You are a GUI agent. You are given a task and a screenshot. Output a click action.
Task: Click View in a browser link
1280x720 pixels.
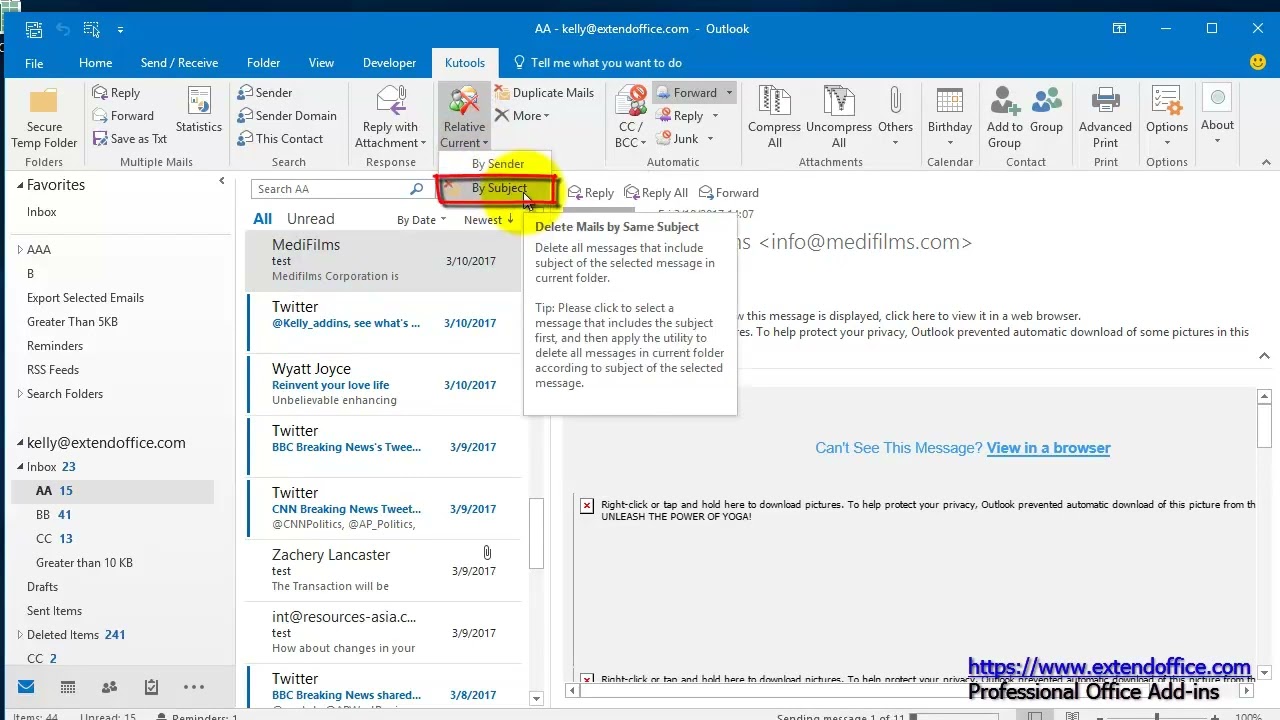(1048, 448)
